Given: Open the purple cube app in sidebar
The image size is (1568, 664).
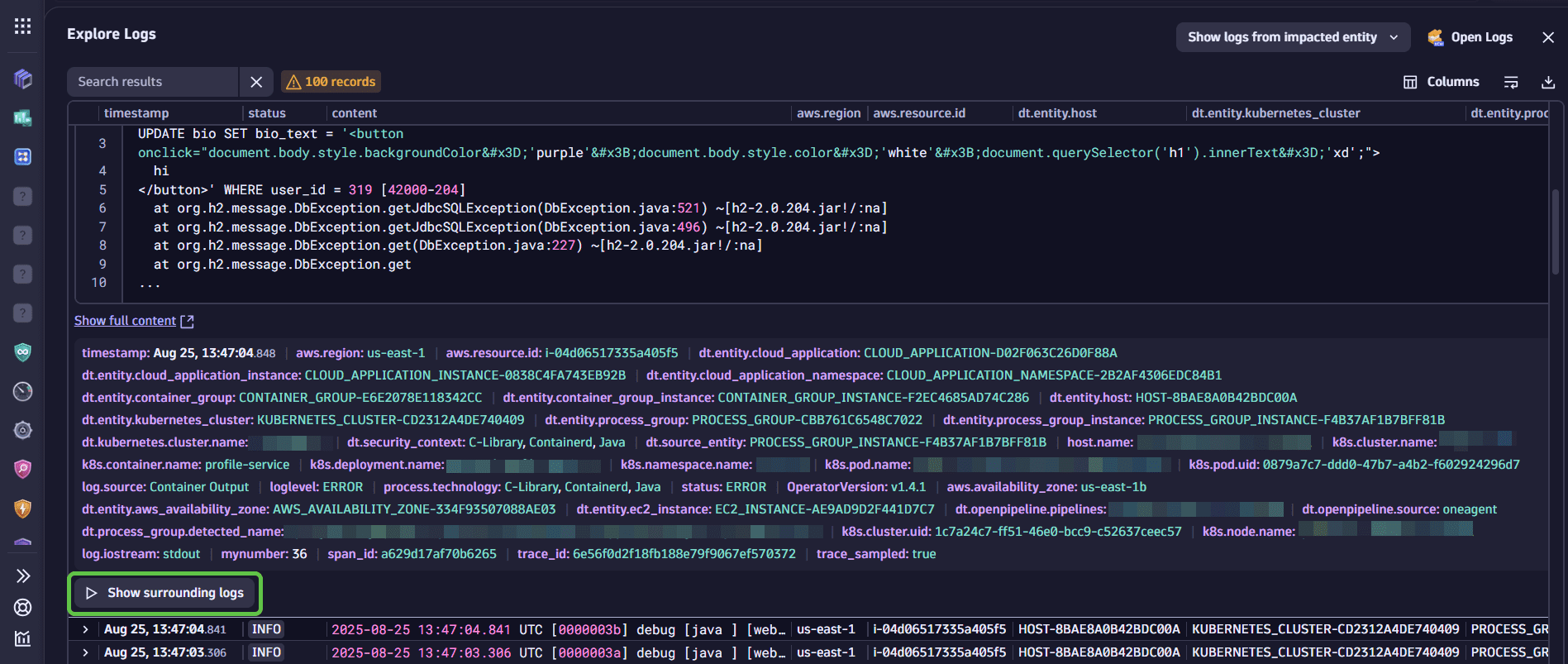Looking at the screenshot, I should (x=23, y=79).
